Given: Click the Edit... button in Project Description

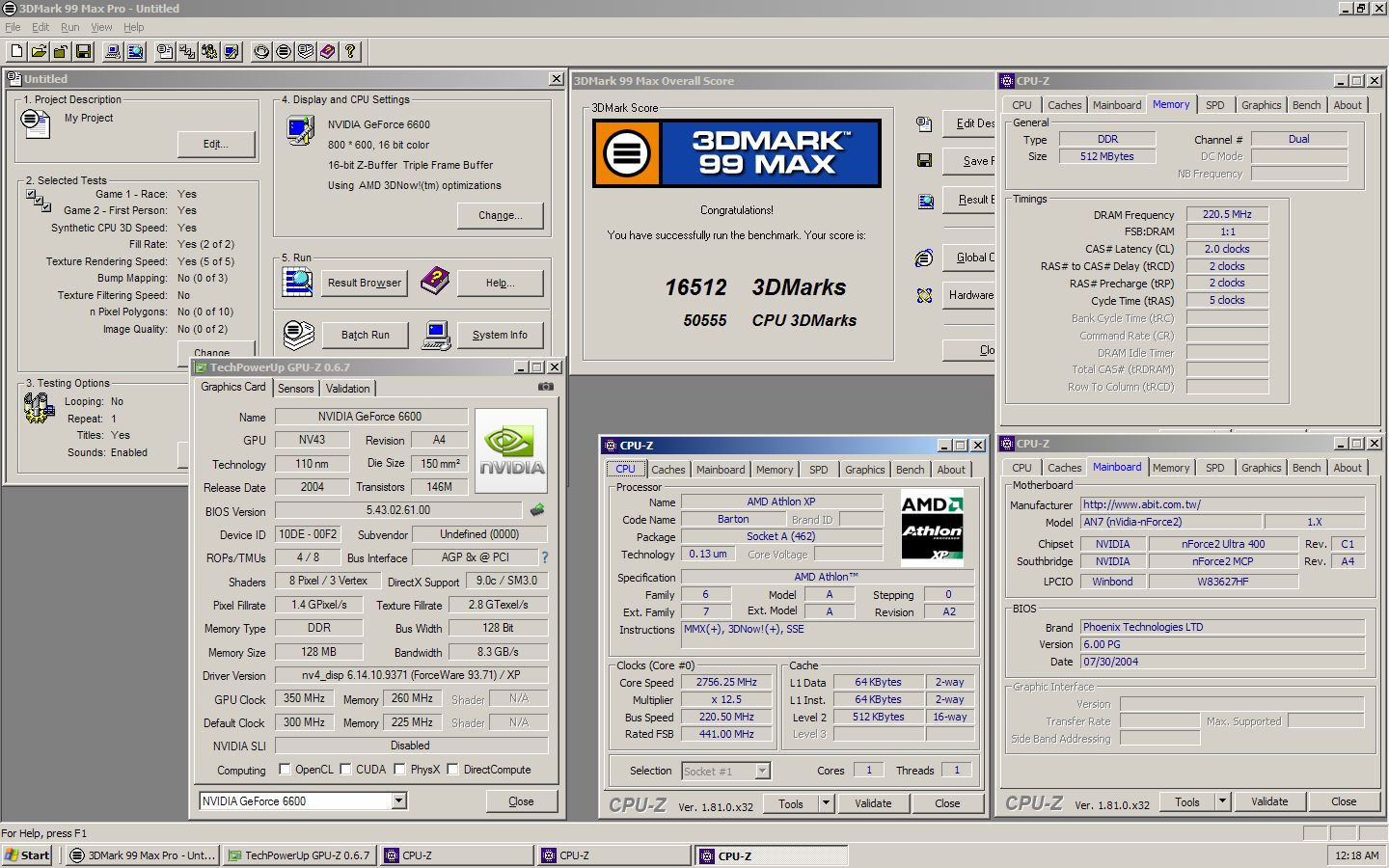Looking at the screenshot, I should [216, 144].
